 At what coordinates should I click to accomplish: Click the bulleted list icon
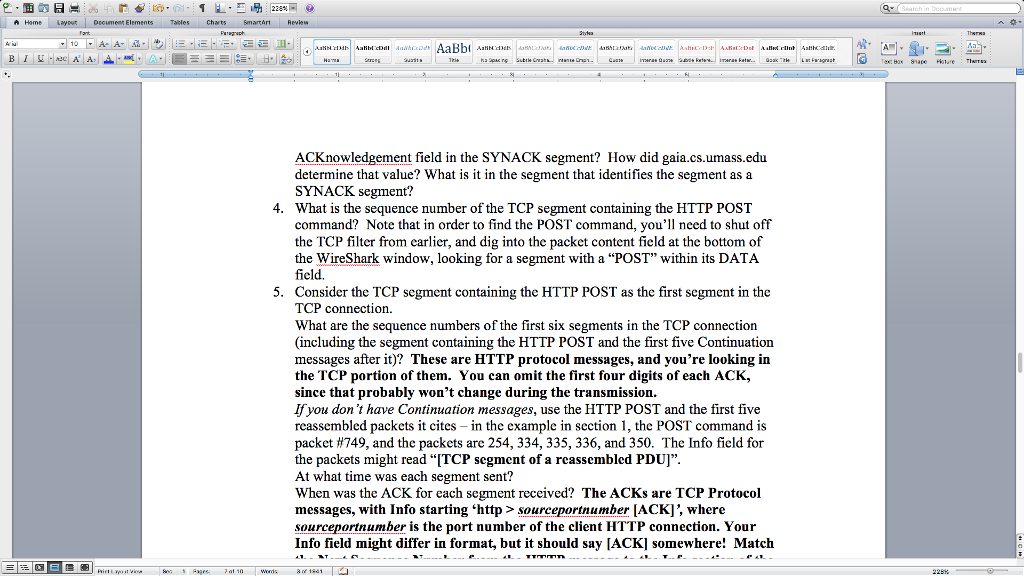tap(182, 43)
